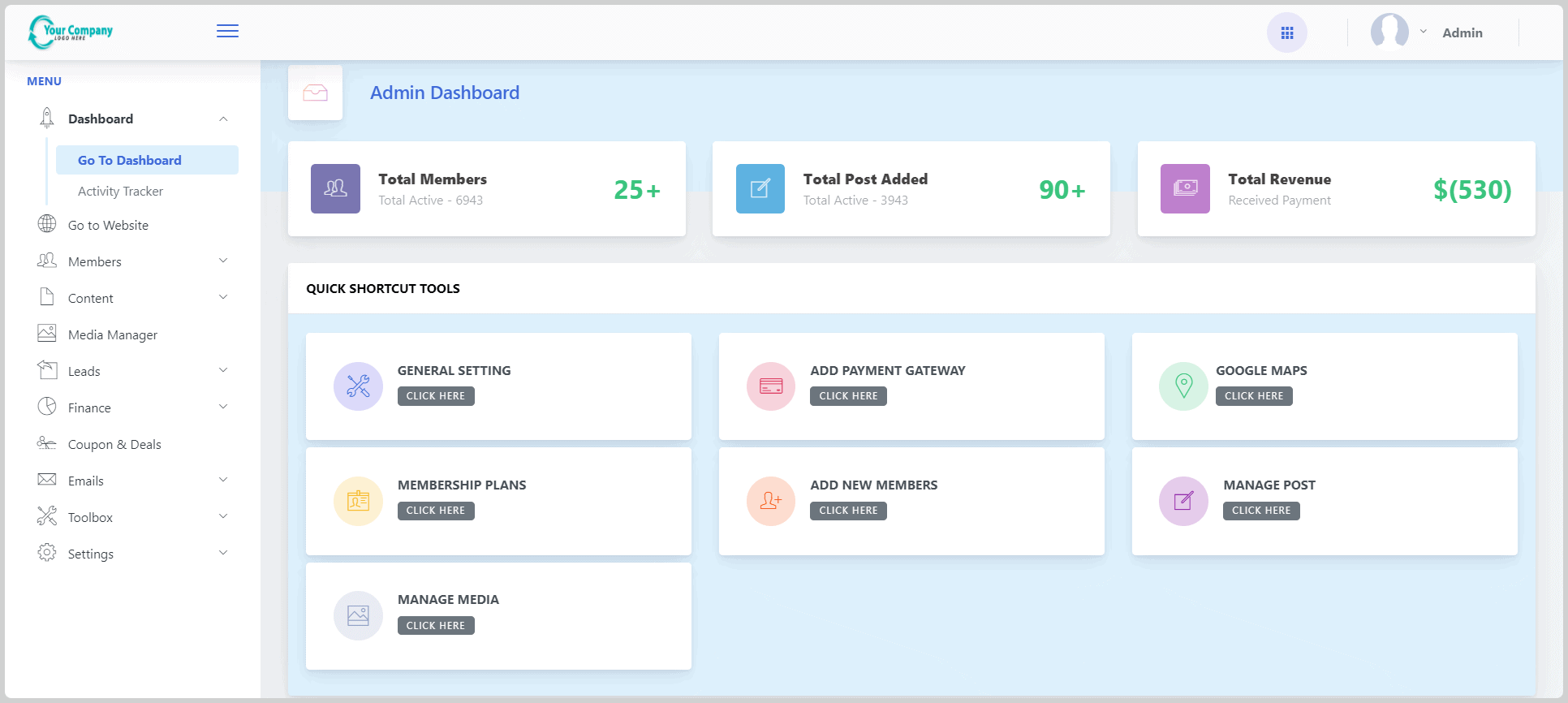Toggle the hamburger sidebar menu

[227, 31]
